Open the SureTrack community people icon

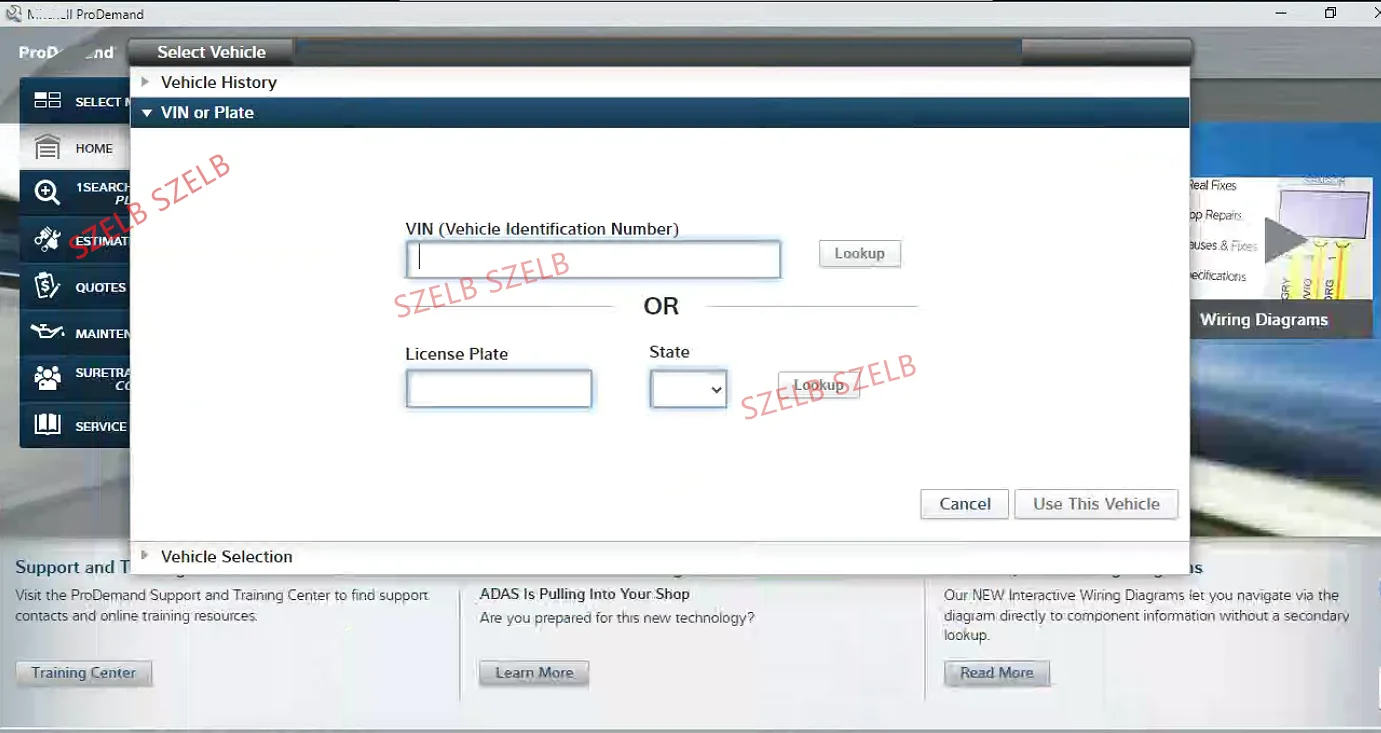point(47,378)
